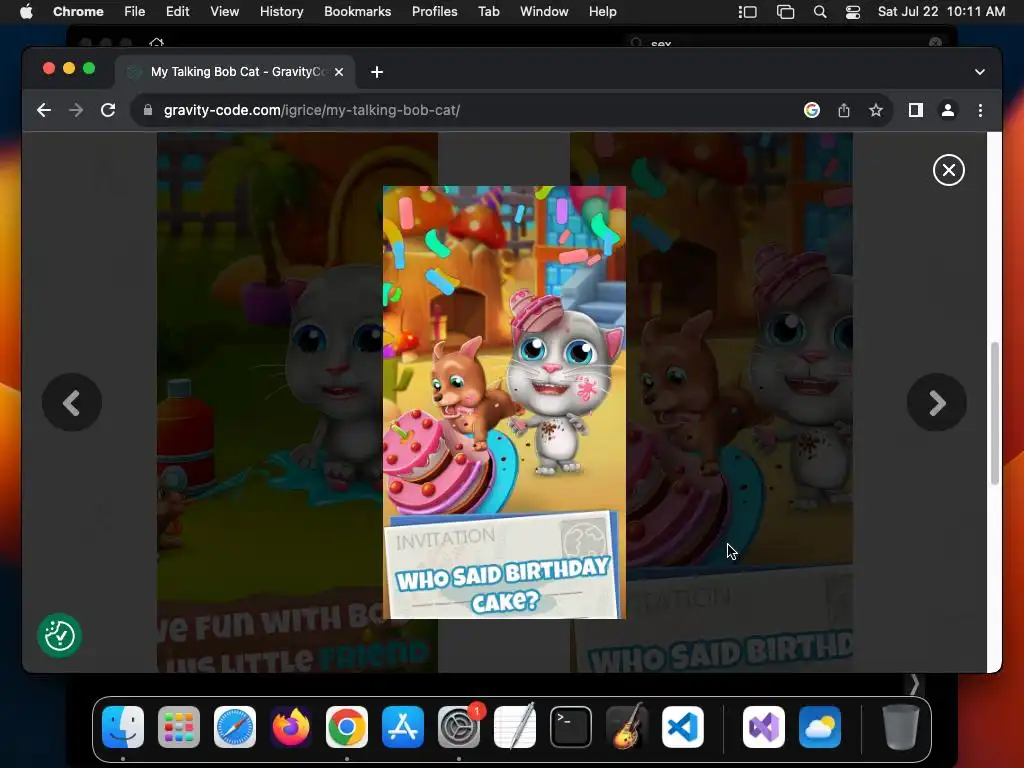The width and height of the screenshot is (1024, 768).
Task: Click the Stage Manager menu bar icon
Action: pos(748,12)
